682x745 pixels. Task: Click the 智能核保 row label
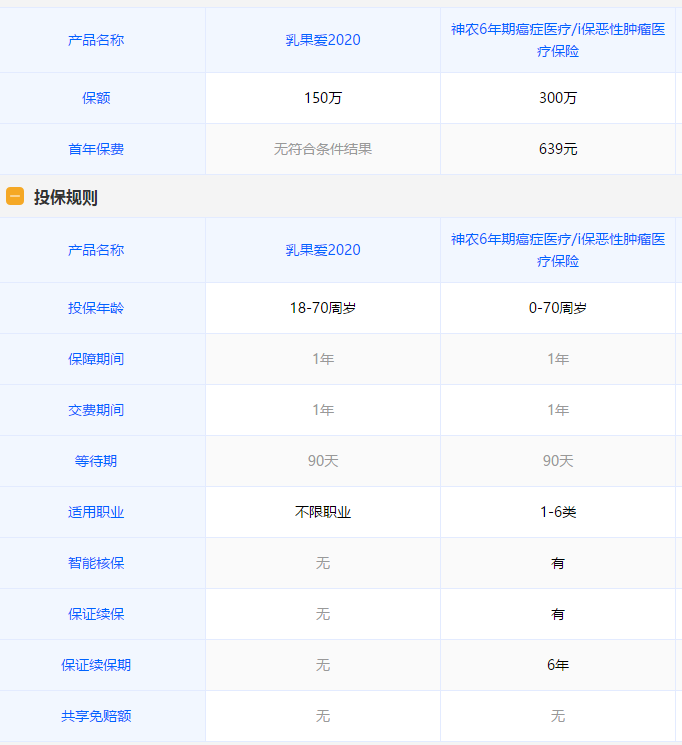click(x=96, y=563)
